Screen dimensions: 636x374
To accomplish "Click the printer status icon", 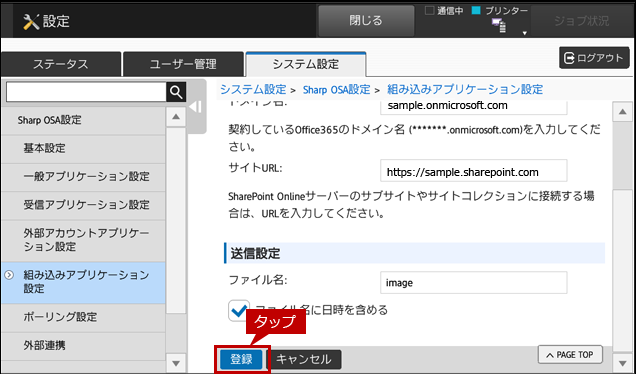I will [x=499, y=26].
